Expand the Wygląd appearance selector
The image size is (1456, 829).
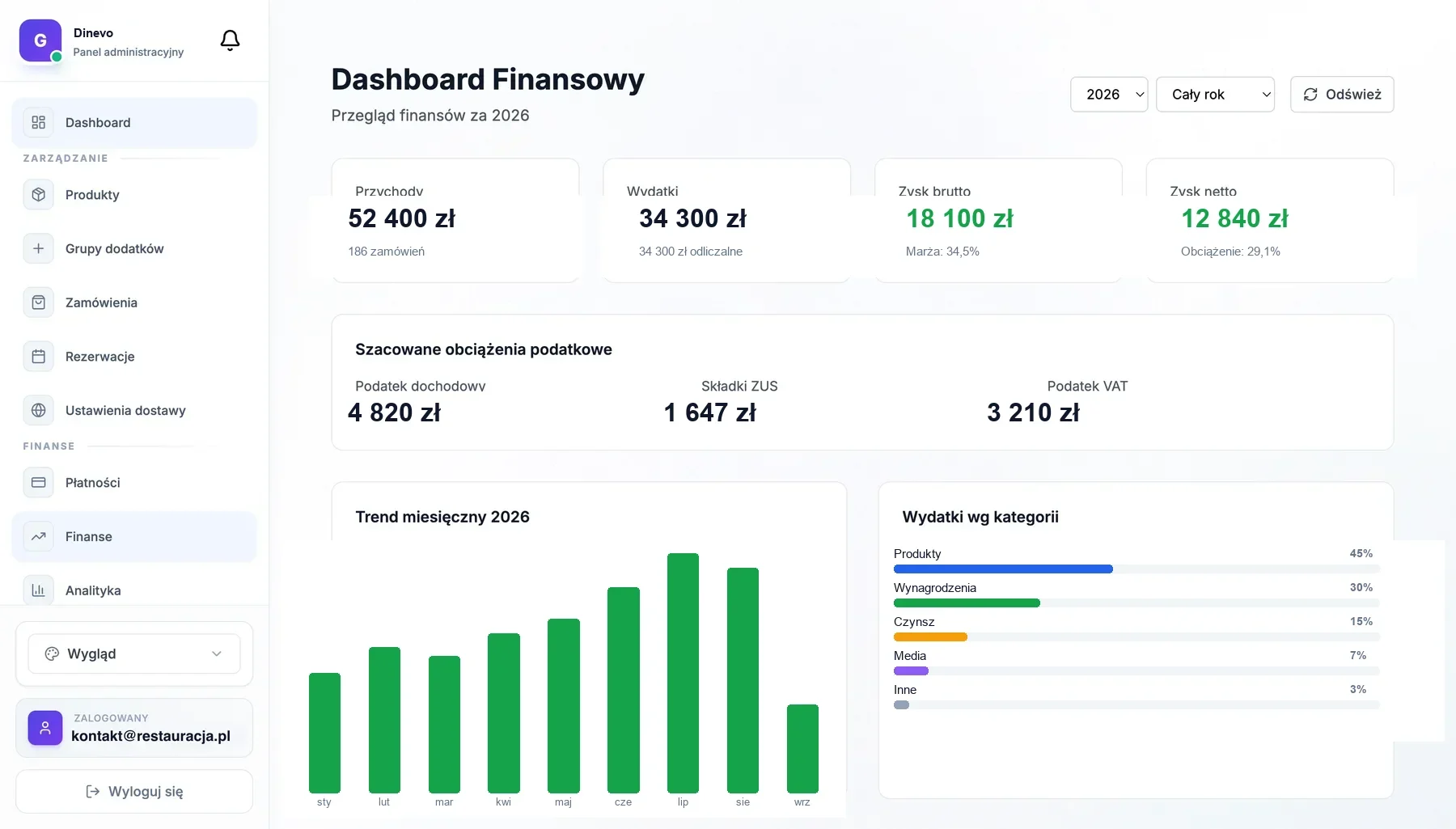pyautogui.click(x=134, y=653)
